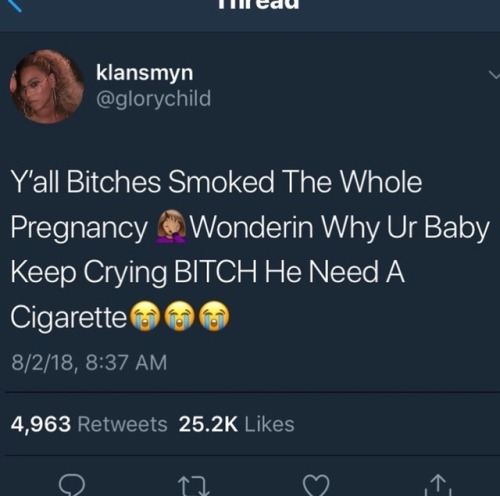Tap the word Cigarette in the tweet
The height and width of the screenshot is (496, 500).
coord(69,317)
